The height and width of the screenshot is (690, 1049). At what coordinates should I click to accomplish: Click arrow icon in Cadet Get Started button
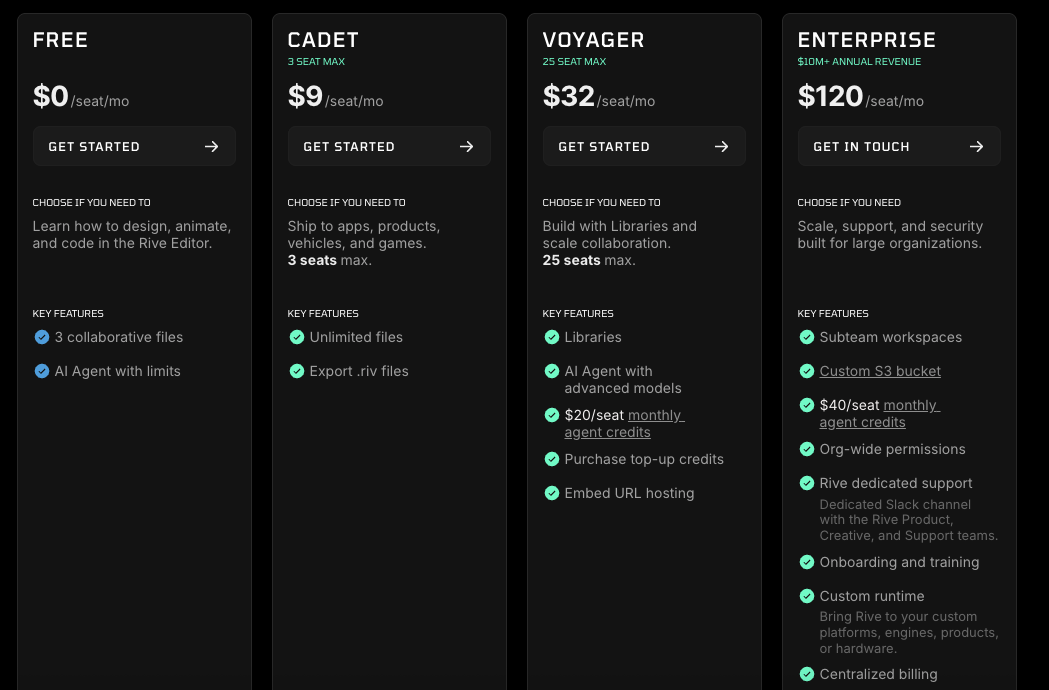[x=466, y=146]
